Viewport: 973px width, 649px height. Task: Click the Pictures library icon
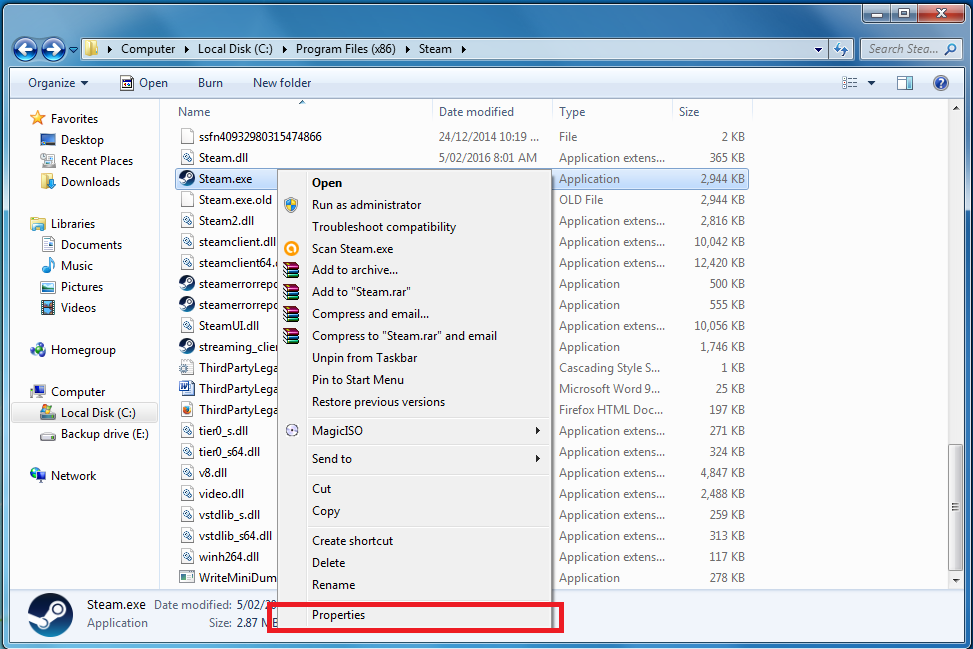click(x=48, y=287)
